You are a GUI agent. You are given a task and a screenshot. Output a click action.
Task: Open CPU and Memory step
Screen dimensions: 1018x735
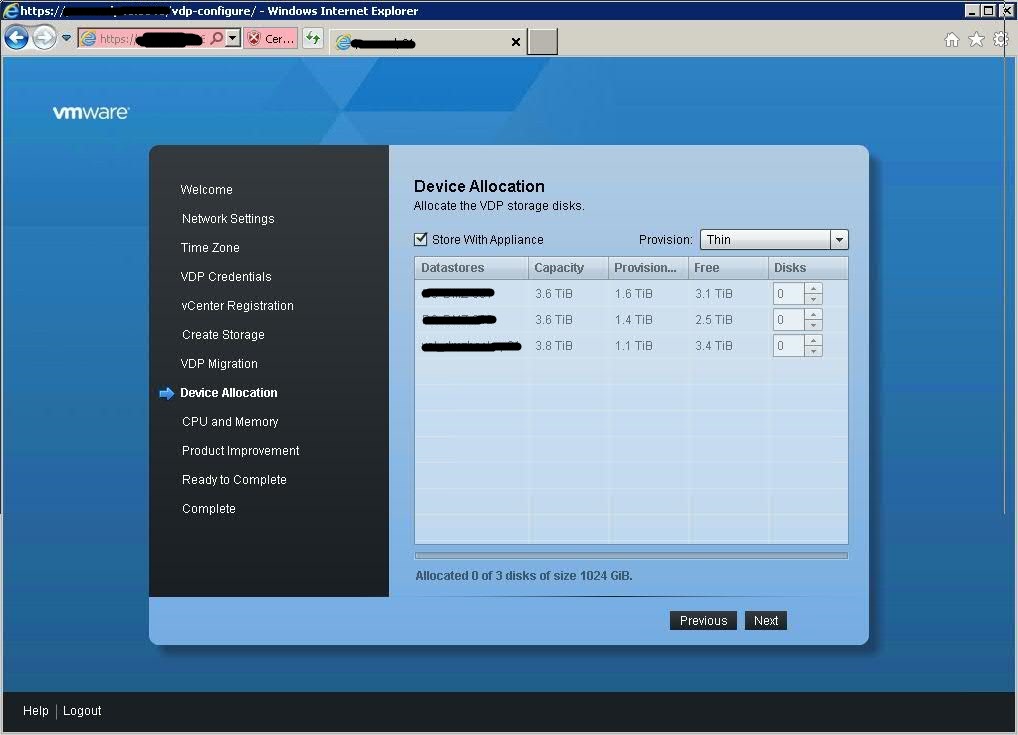click(x=230, y=422)
